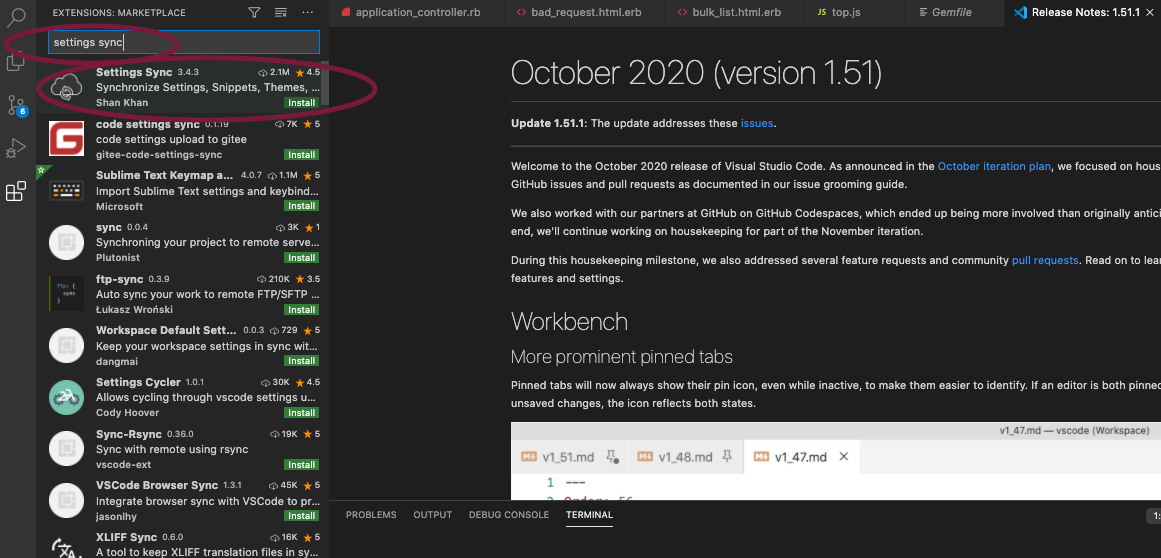This screenshot has height=558, width=1161.
Task: Open the TERMINAL panel tab
Action: click(x=589, y=515)
